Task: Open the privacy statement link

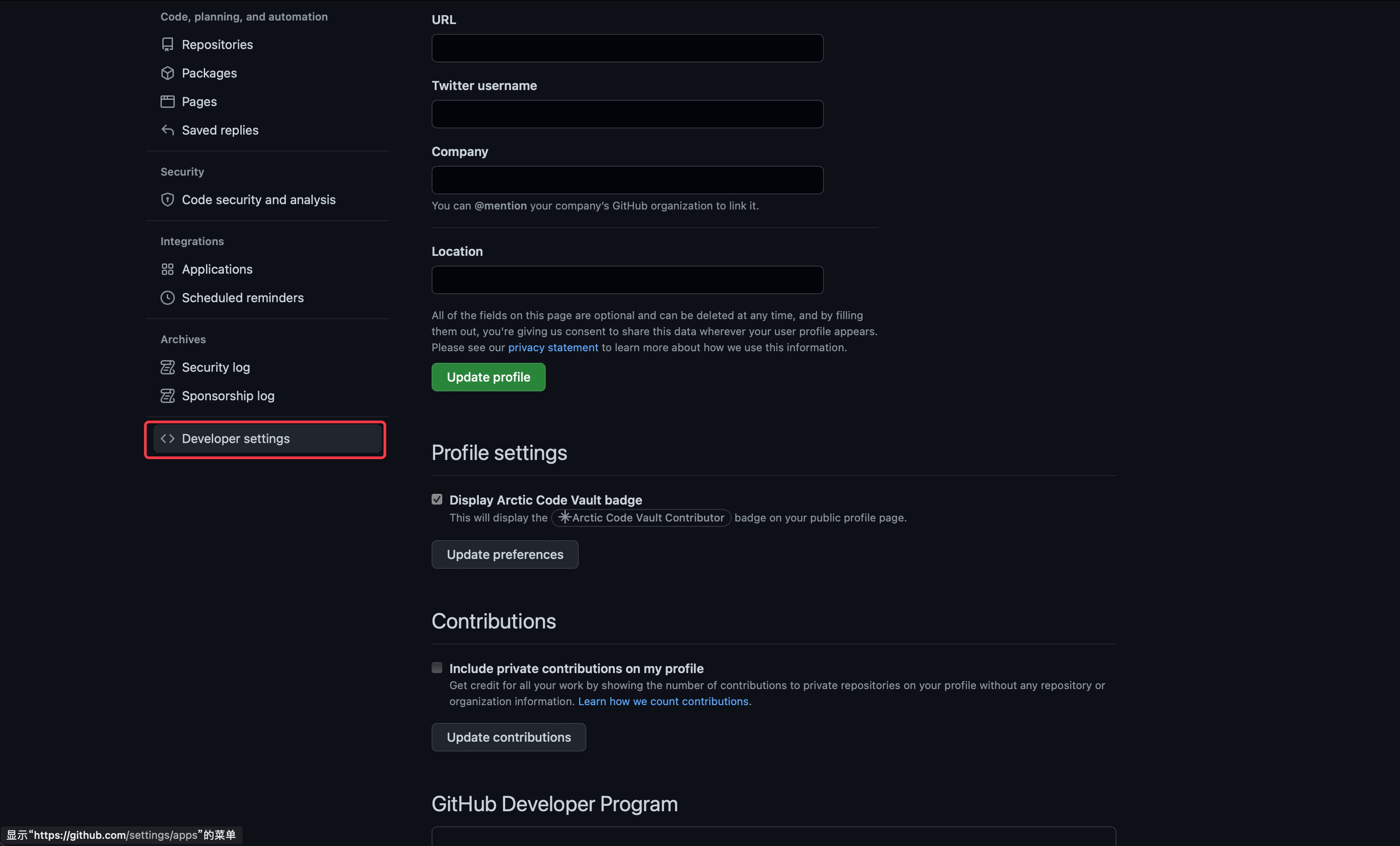Action: pyautogui.click(x=553, y=347)
